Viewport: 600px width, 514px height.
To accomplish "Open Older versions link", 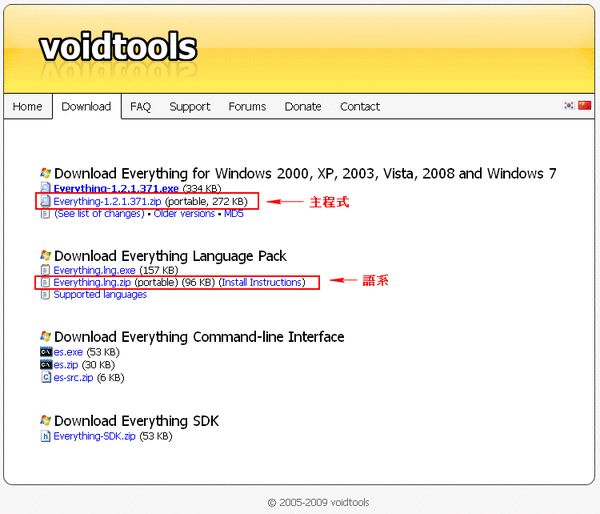I will tap(184, 214).
